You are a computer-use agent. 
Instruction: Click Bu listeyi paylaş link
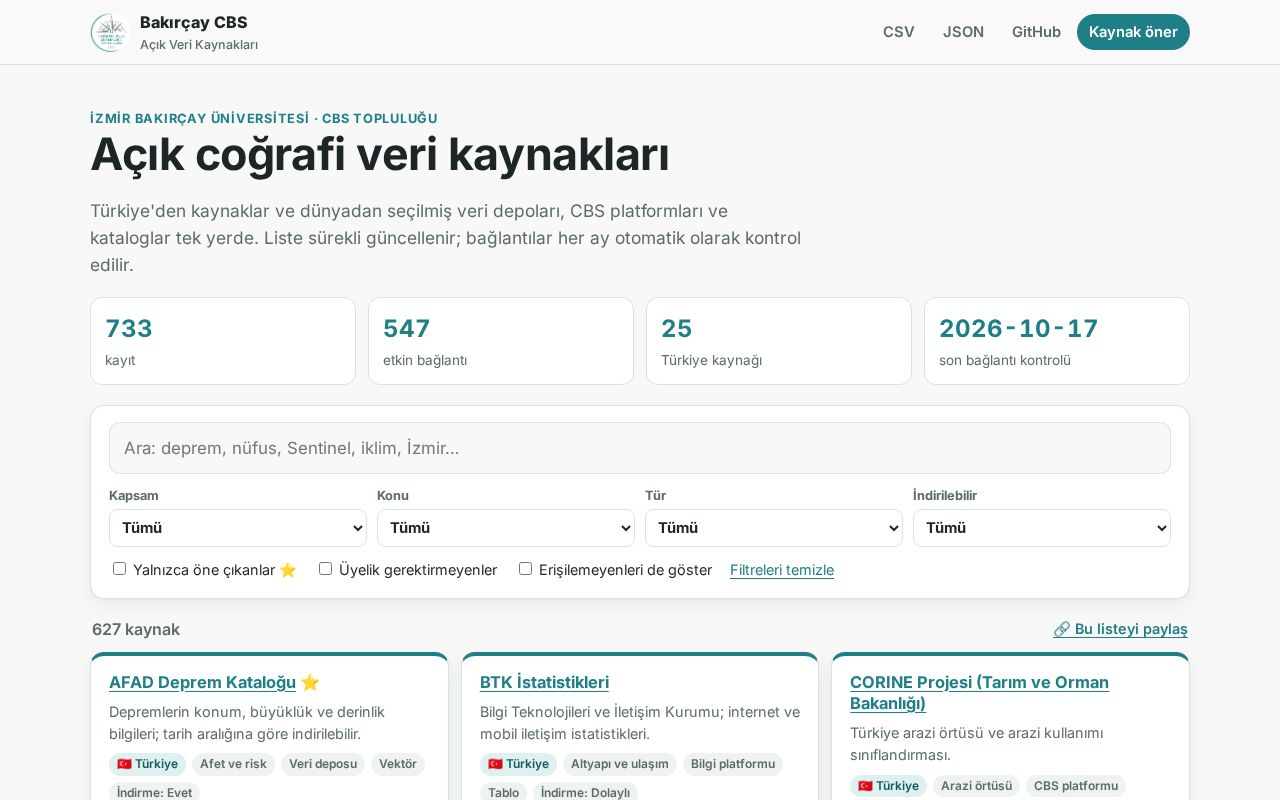(x=1120, y=629)
